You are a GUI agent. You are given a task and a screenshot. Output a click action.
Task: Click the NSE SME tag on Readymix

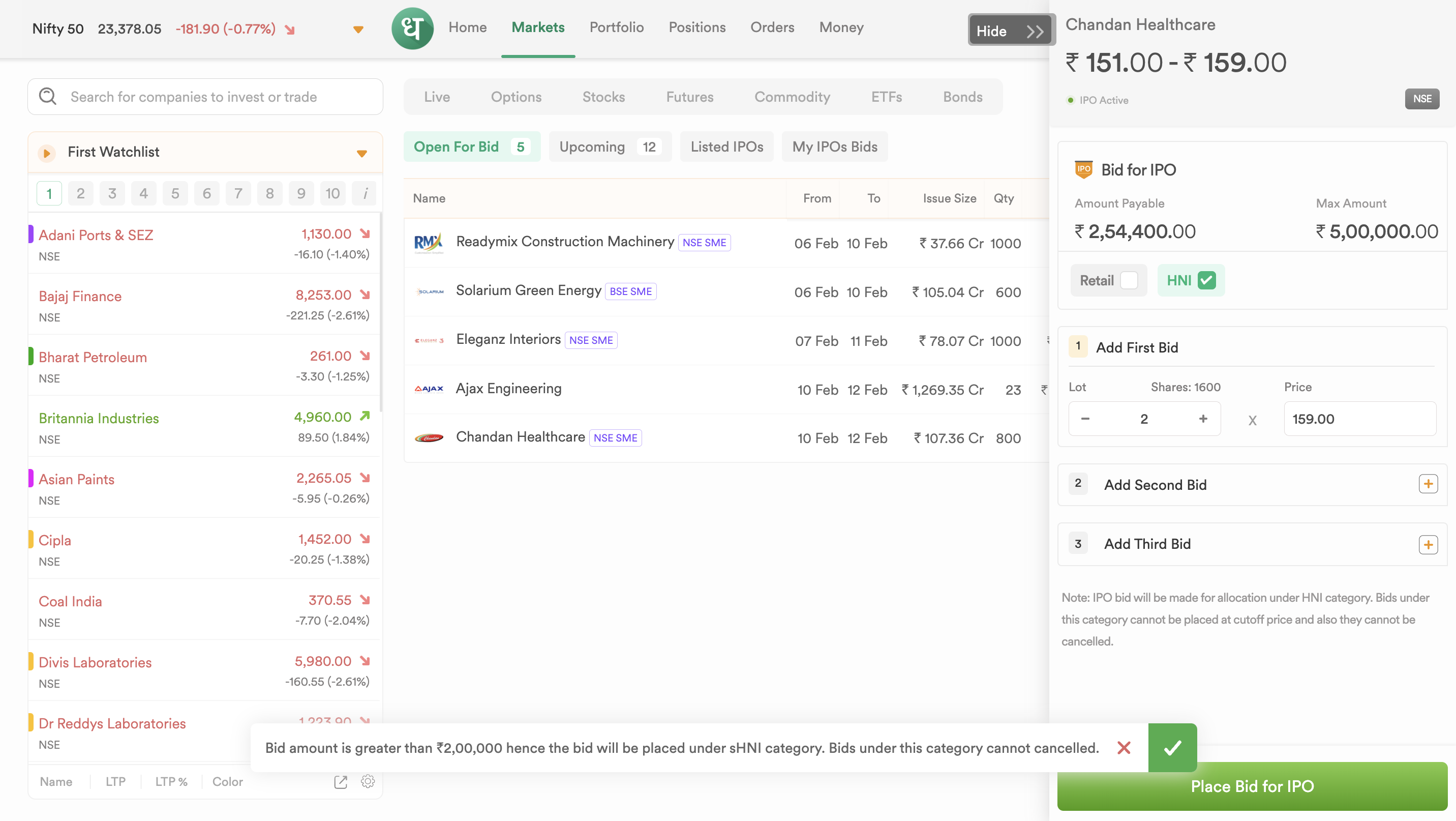pos(704,243)
